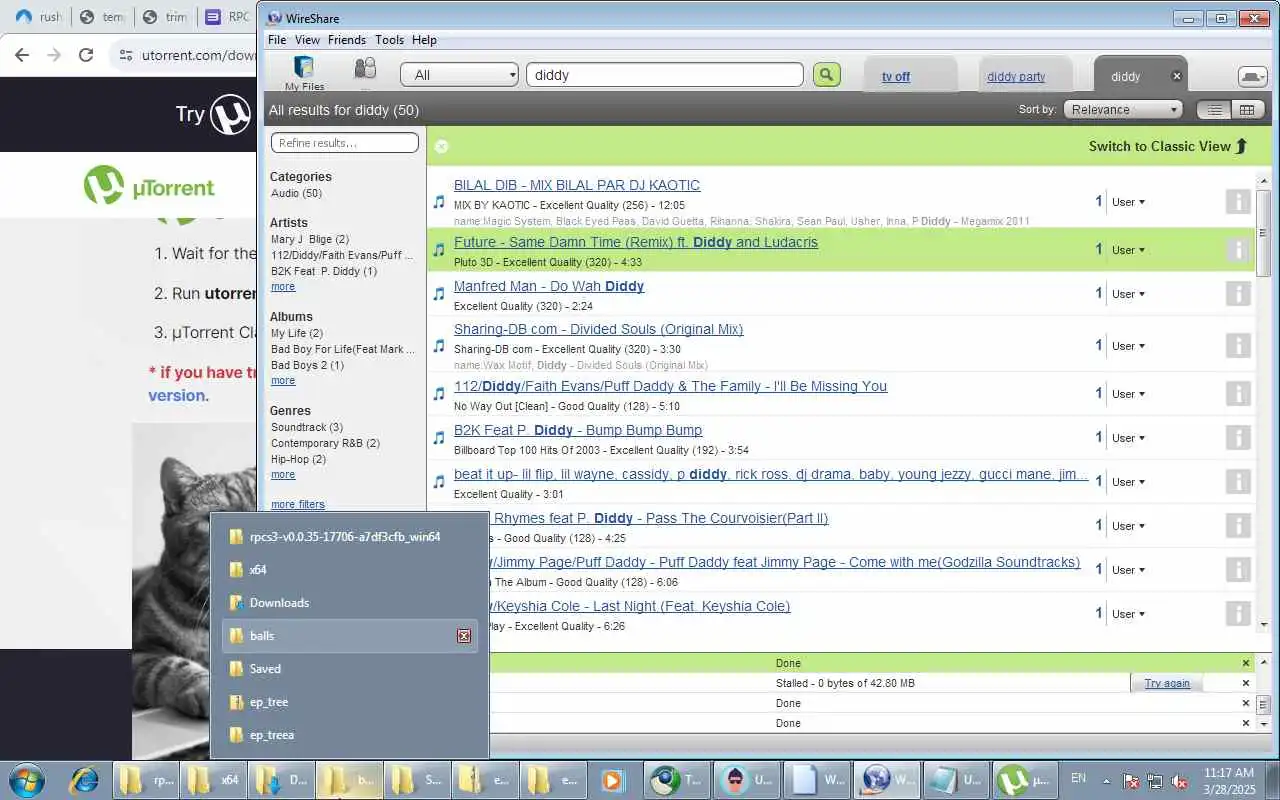Open Manfred Man - Do Wah Diddy link
Image resolution: width=1280 pixels, height=800 pixels.
point(549,286)
